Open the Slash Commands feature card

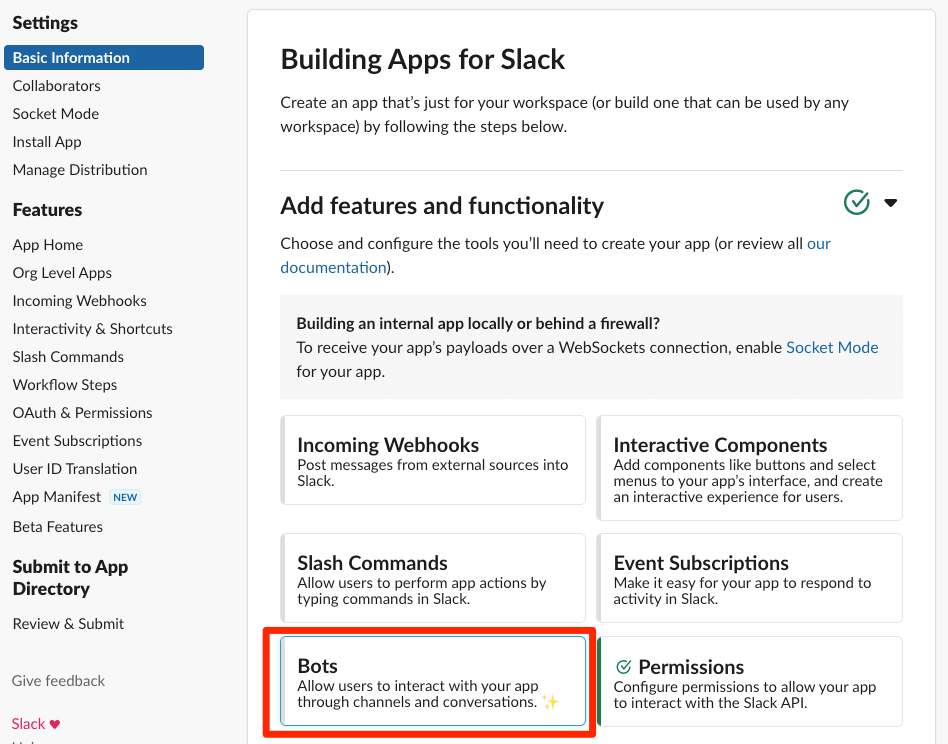tap(433, 578)
